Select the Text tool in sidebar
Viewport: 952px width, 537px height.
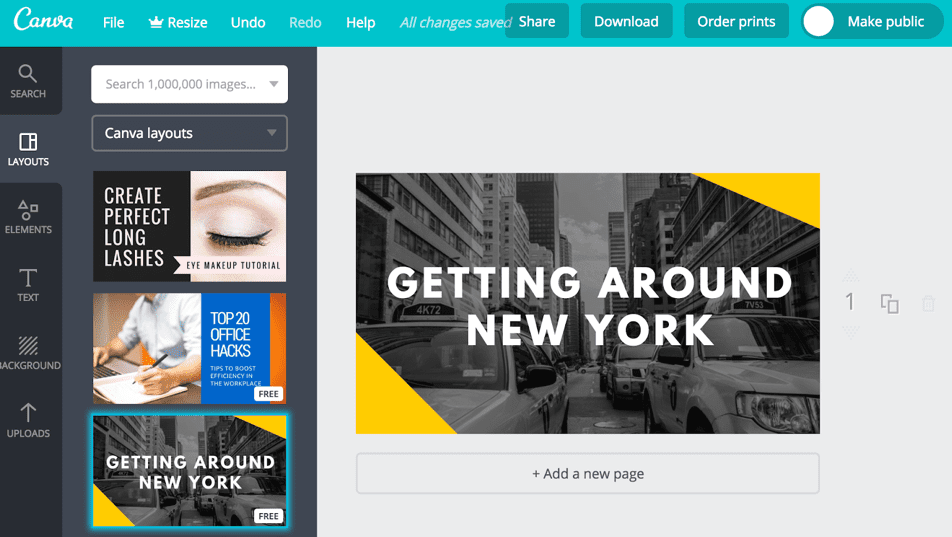[x=28, y=285]
